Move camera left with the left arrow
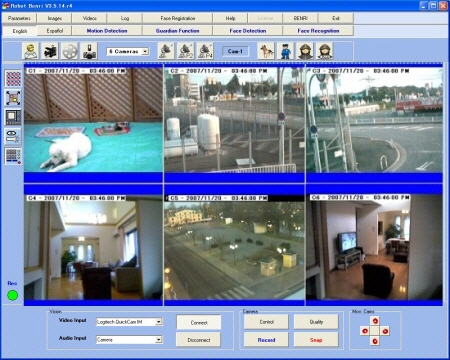Screen dimensions: 450x360 pyautogui.click(x=365, y=331)
